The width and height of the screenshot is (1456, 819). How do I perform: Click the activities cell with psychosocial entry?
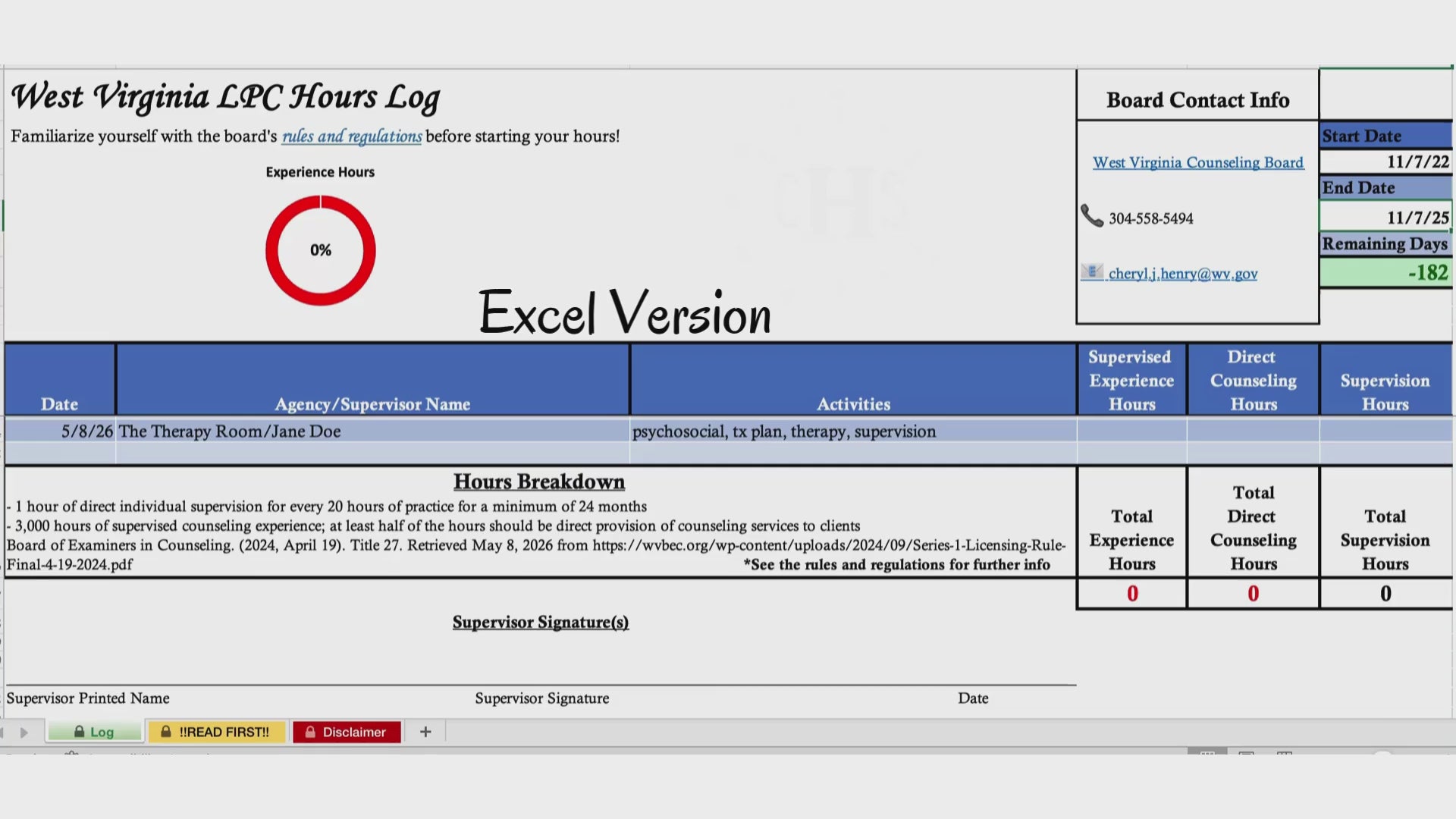pyautogui.click(x=853, y=431)
